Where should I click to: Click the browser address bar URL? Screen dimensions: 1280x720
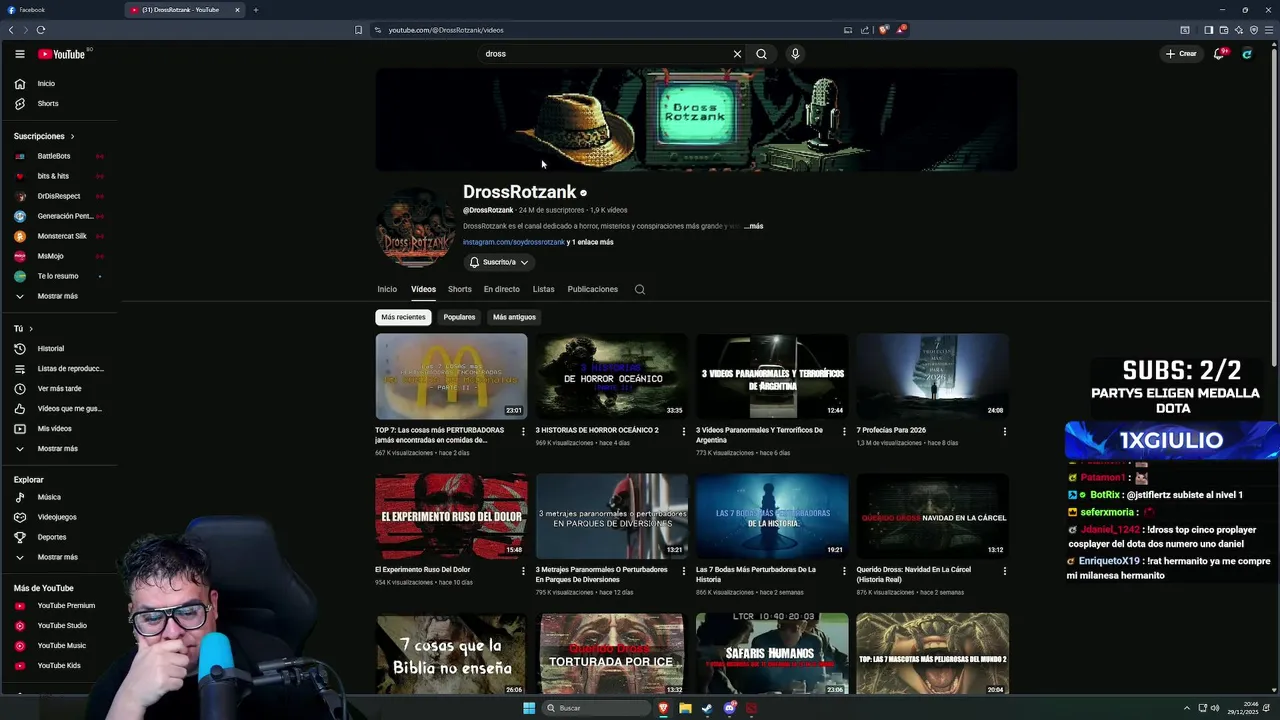[446, 30]
